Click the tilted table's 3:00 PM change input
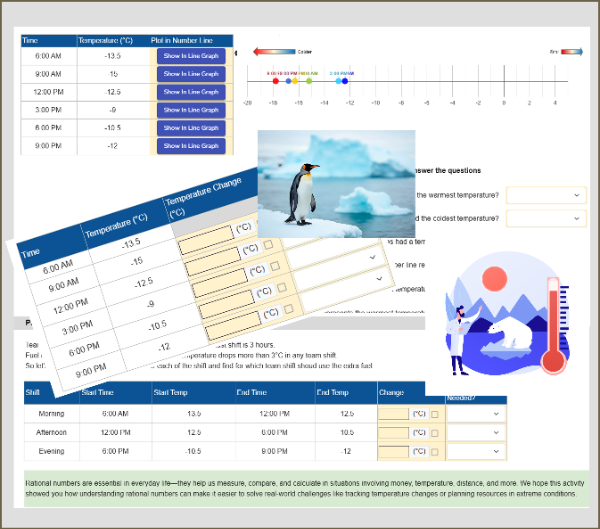600x529 pixels. pyautogui.click(x=220, y=283)
